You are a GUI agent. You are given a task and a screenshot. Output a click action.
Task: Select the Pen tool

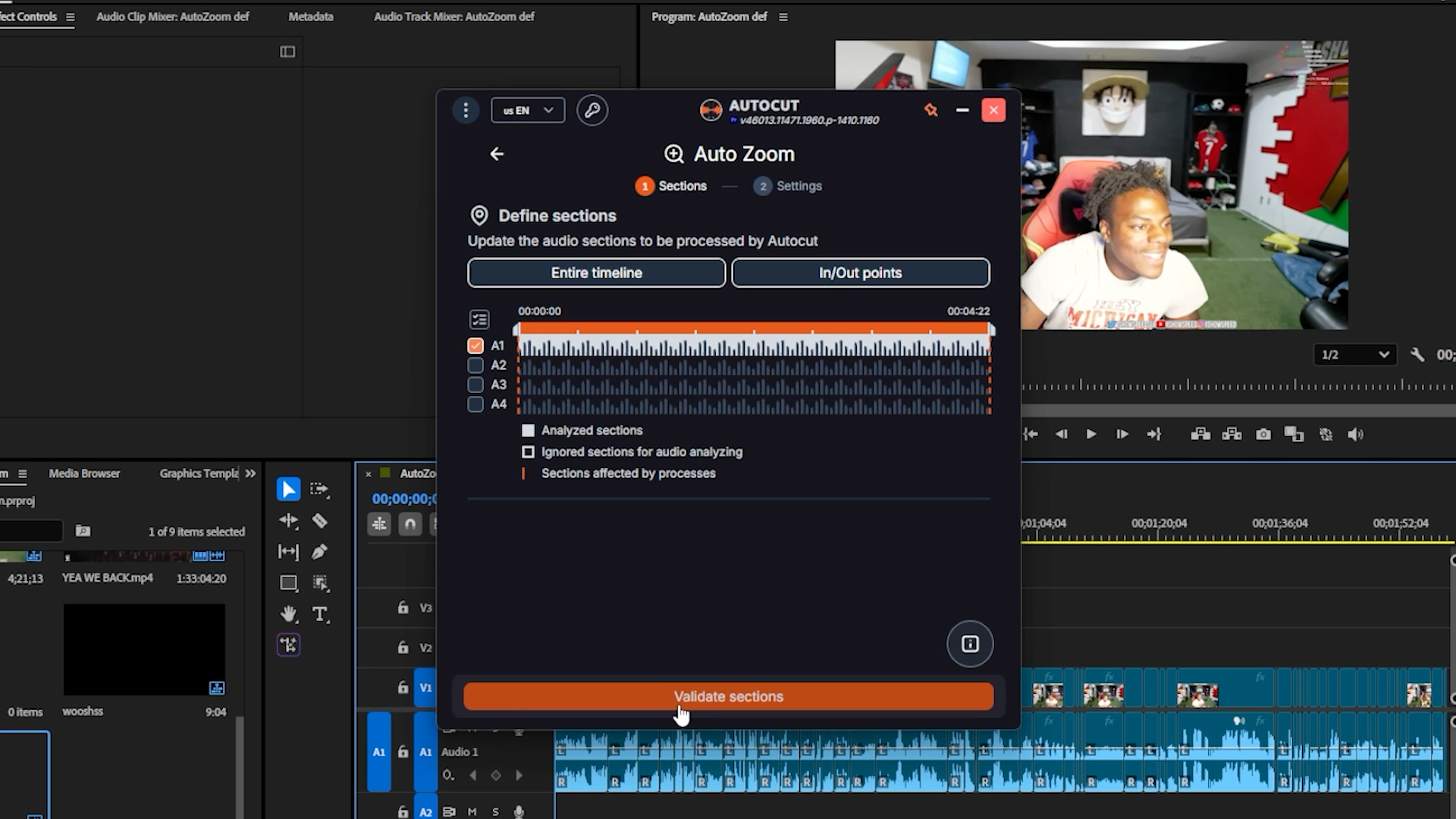point(320,551)
